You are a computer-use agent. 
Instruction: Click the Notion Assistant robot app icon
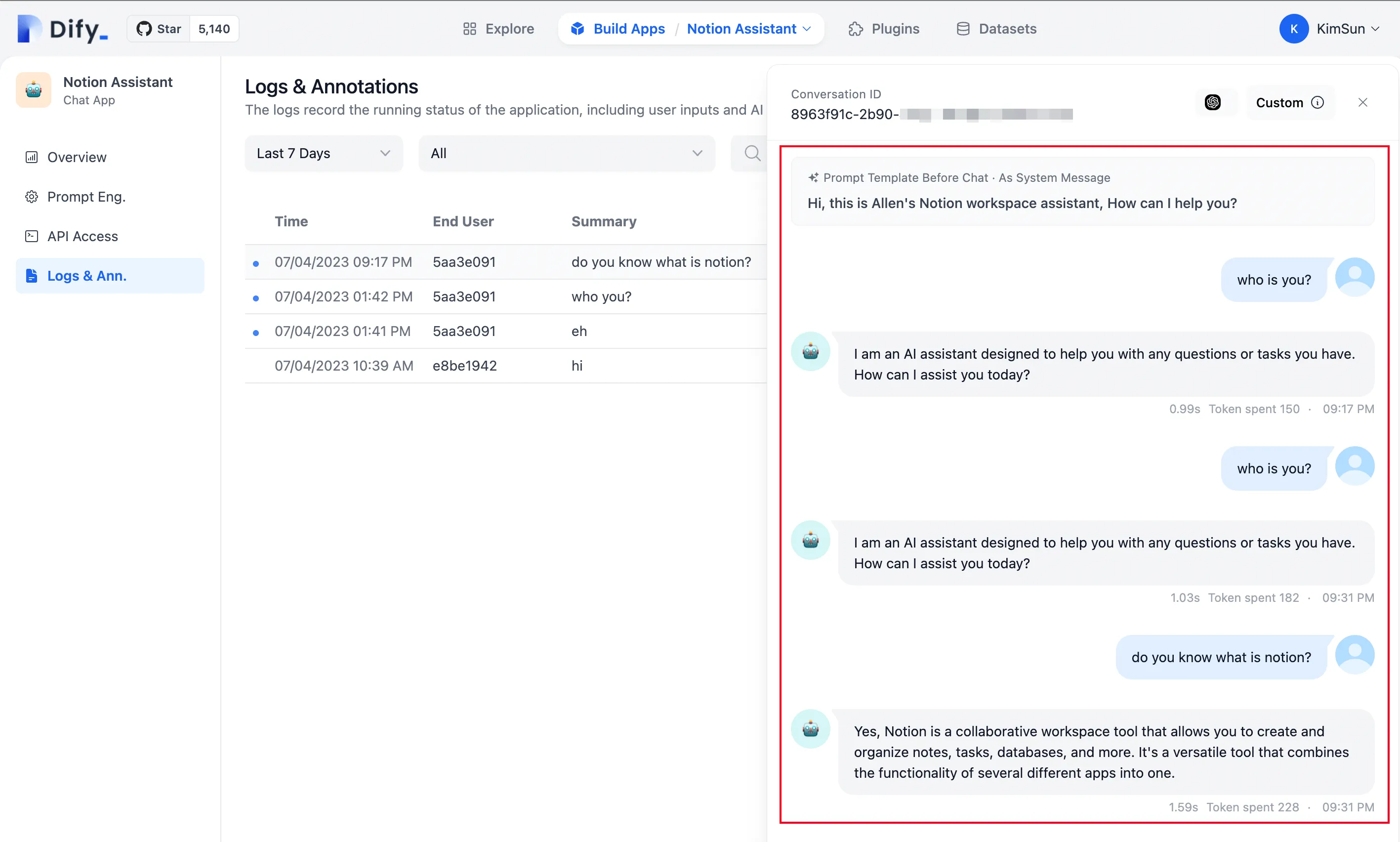34,90
